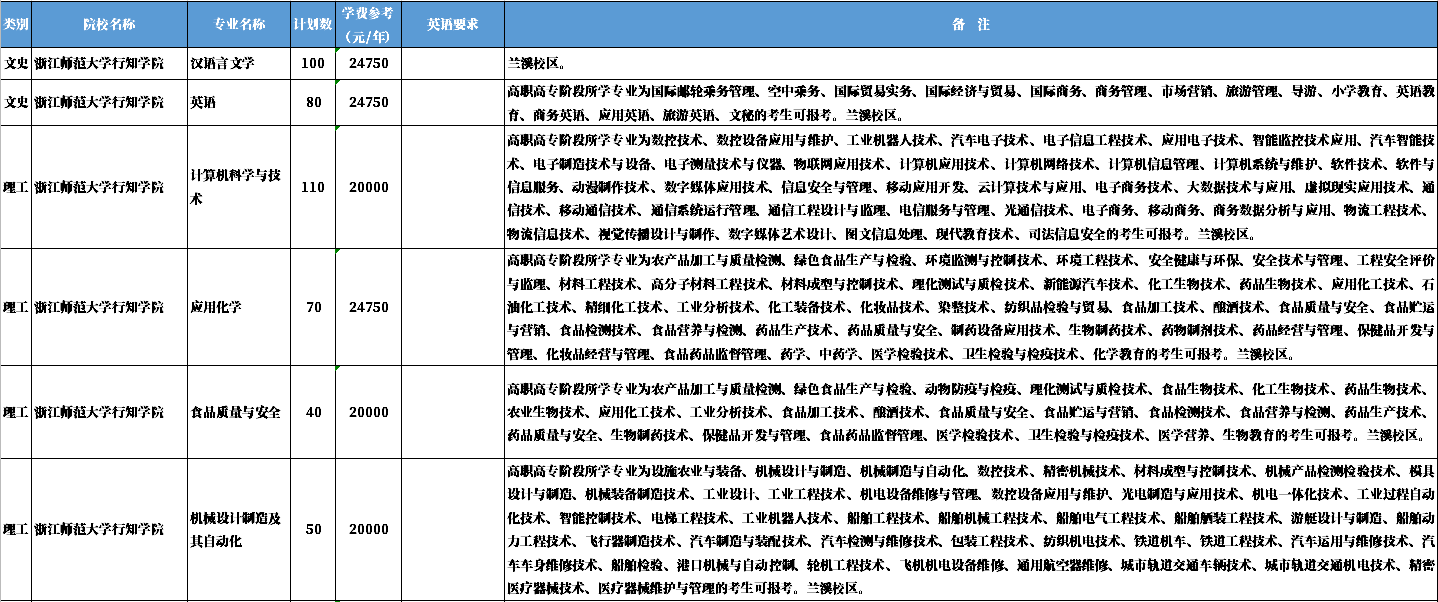Select the remarks cell of the 机械设计制造及其自动化 row
This screenshot has width=1438, height=602.
click(970, 529)
